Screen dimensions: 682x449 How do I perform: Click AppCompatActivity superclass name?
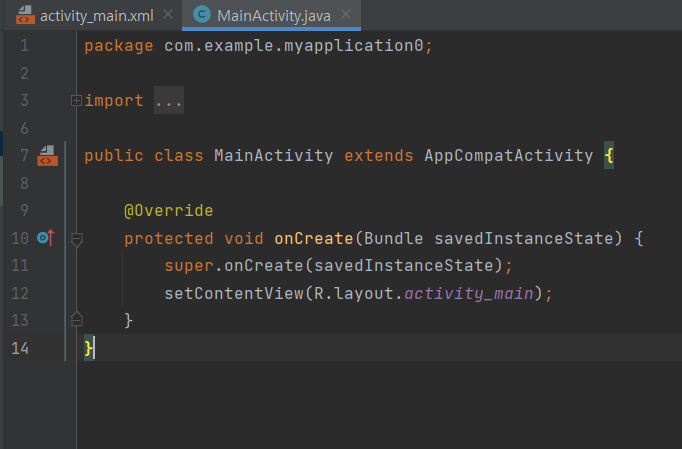click(x=508, y=156)
